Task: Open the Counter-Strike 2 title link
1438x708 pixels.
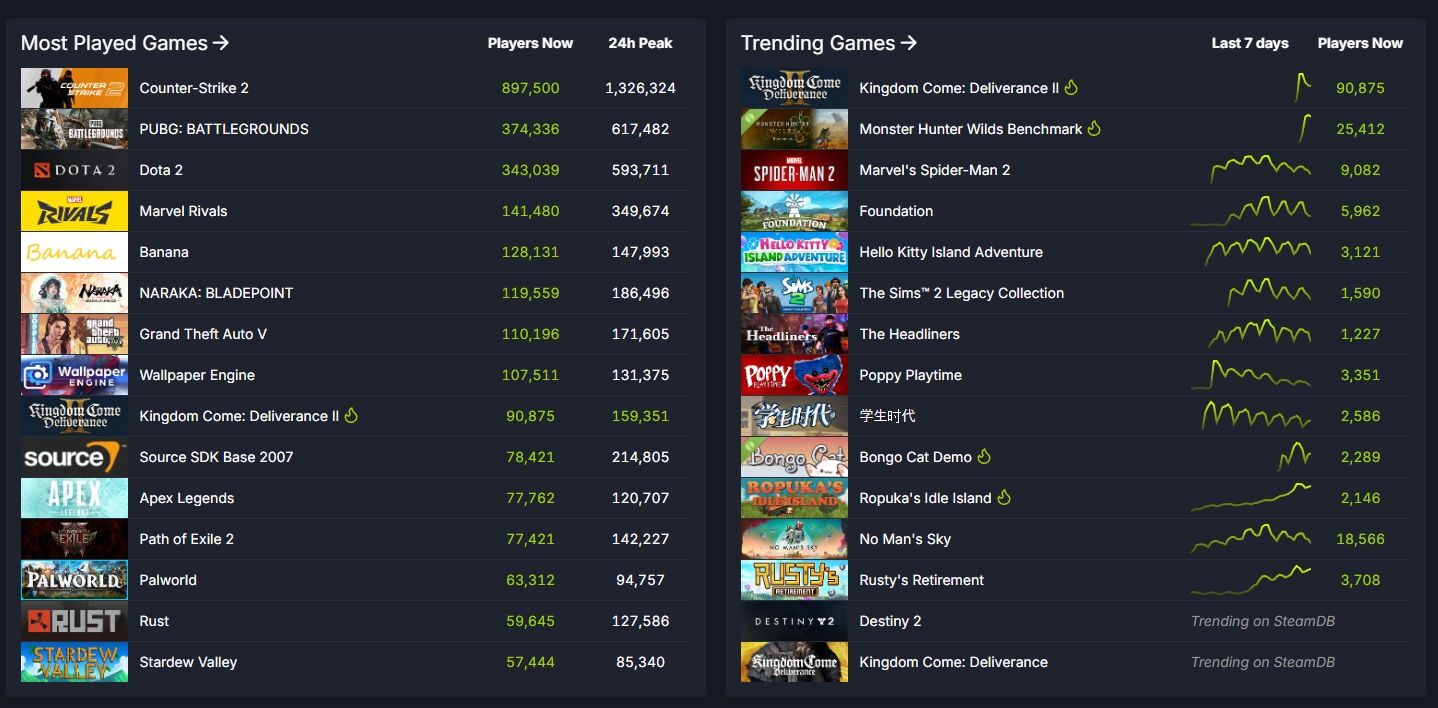Action: coord(194,88)
